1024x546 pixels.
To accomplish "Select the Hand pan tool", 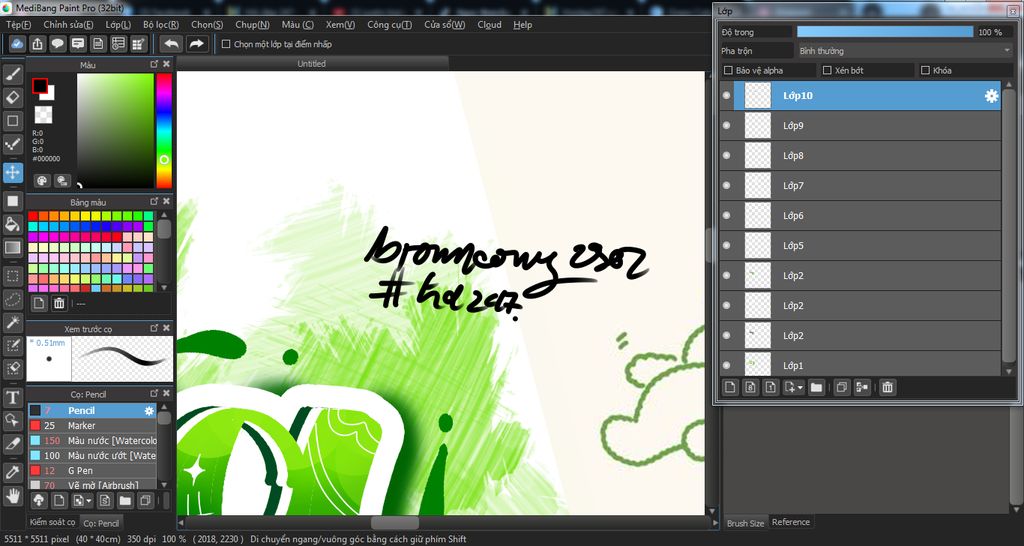I will tap(13, 495).
